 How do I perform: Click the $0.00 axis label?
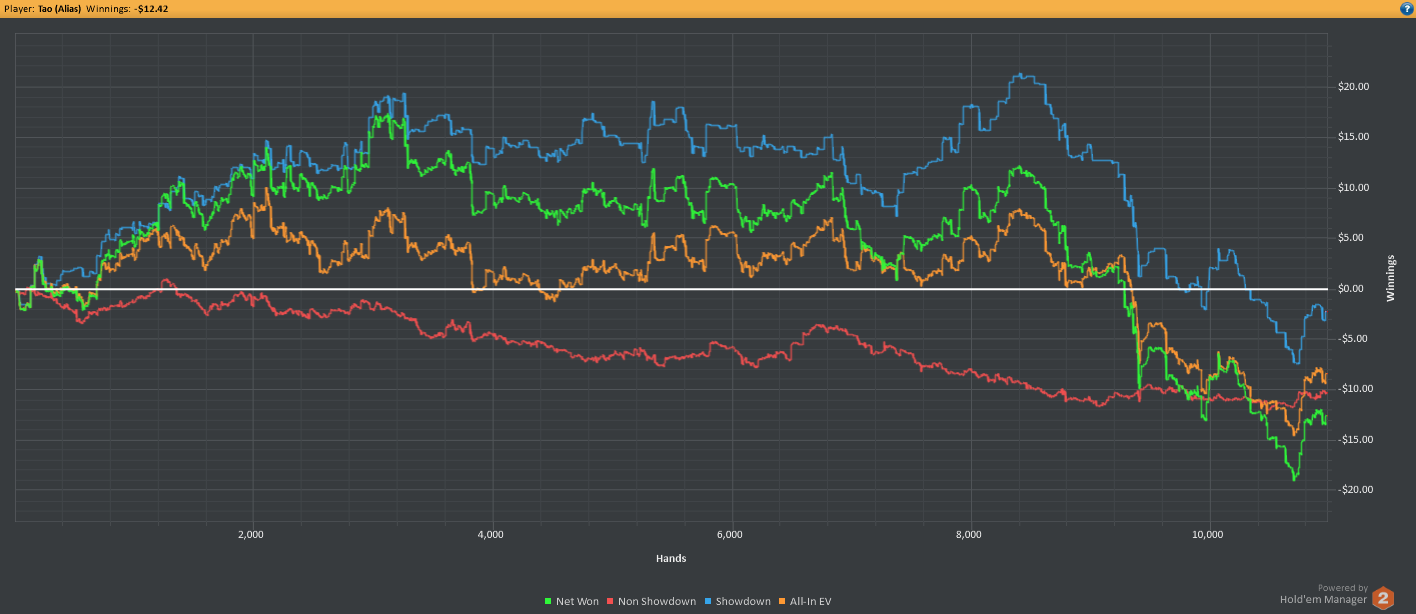point(1350,289)
